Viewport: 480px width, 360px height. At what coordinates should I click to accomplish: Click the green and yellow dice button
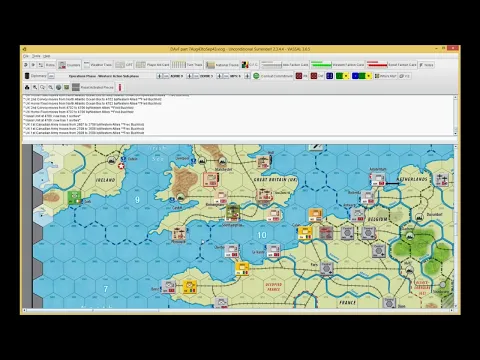342,76
